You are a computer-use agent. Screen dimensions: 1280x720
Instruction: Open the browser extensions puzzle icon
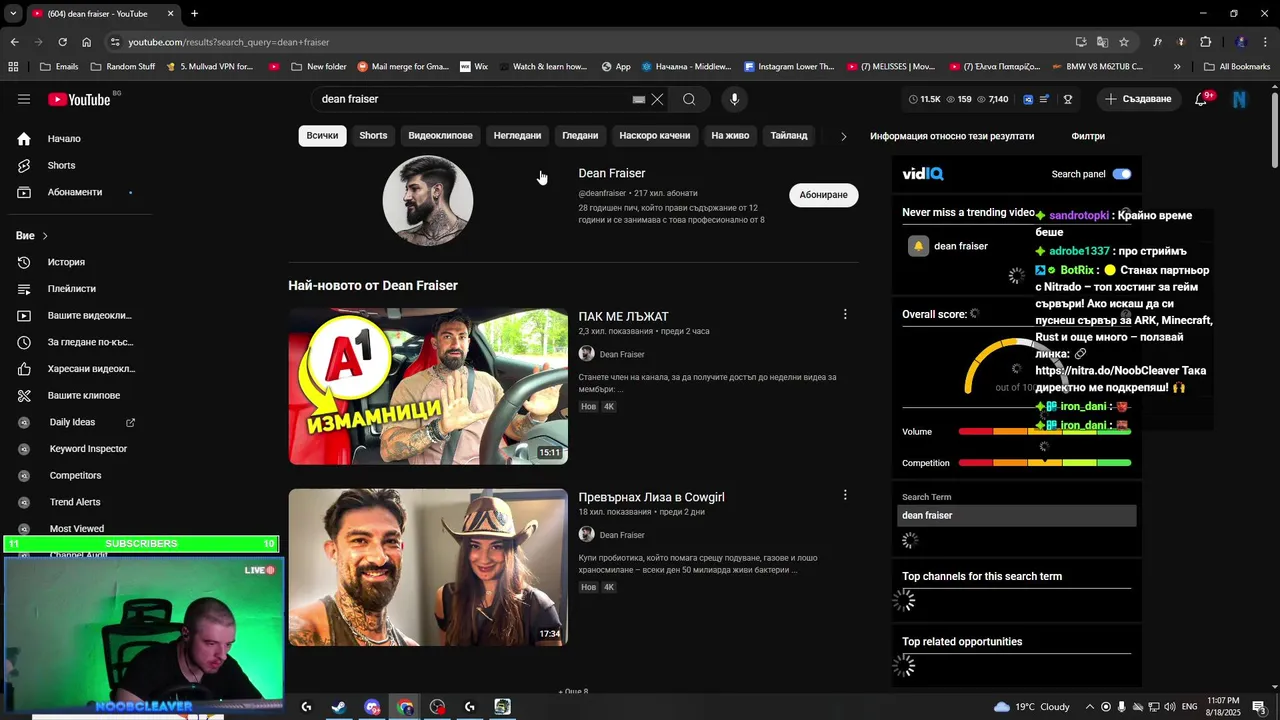point(1205,42)
